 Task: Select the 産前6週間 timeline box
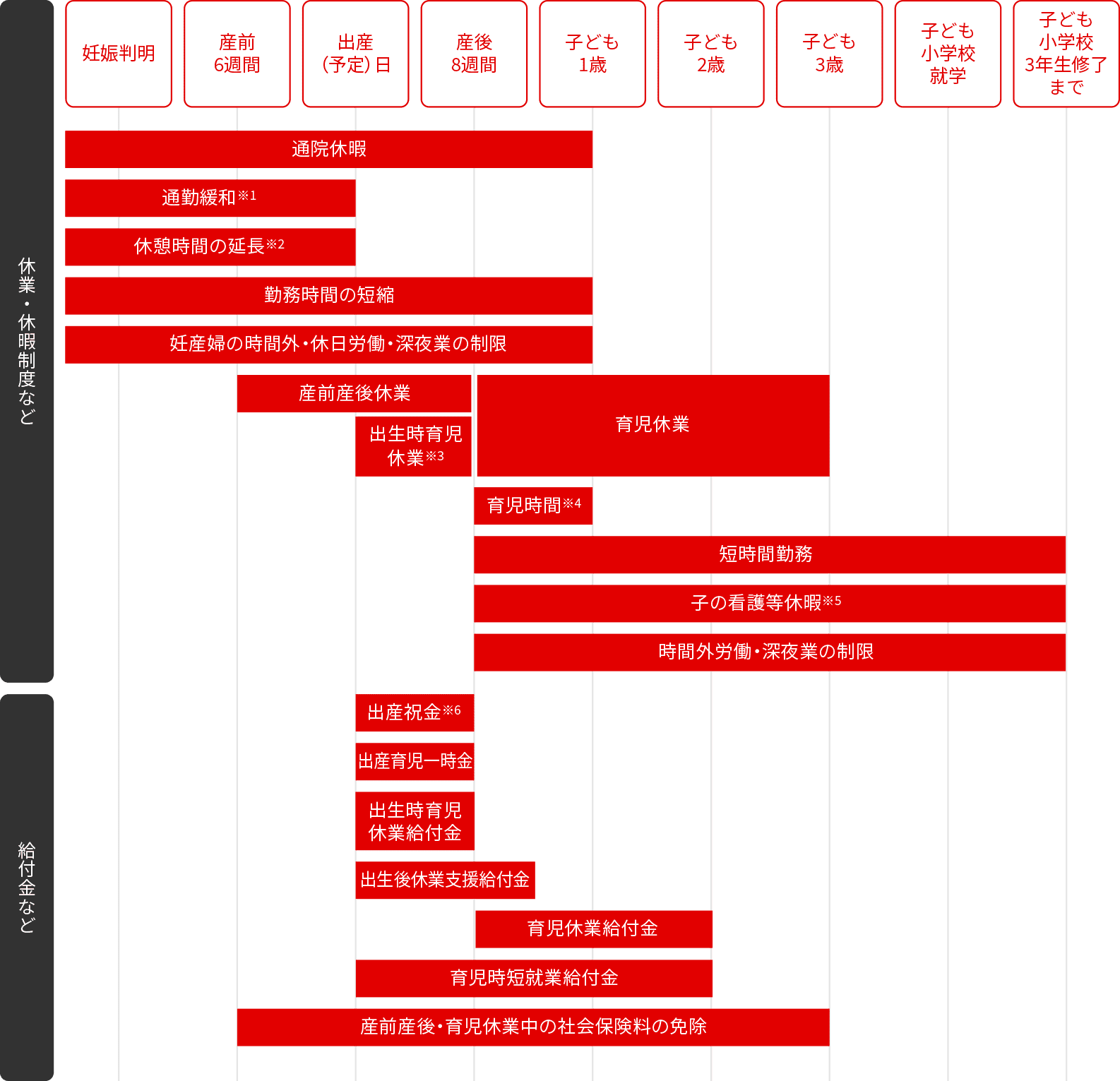[237, 54]
